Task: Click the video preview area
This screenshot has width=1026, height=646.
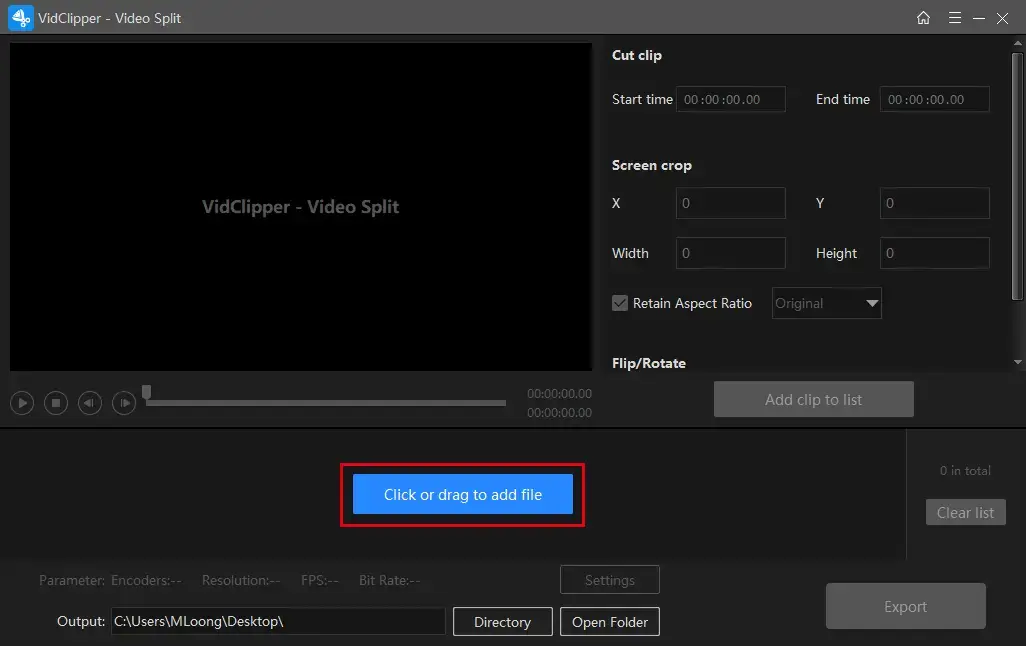Action: 301,207
